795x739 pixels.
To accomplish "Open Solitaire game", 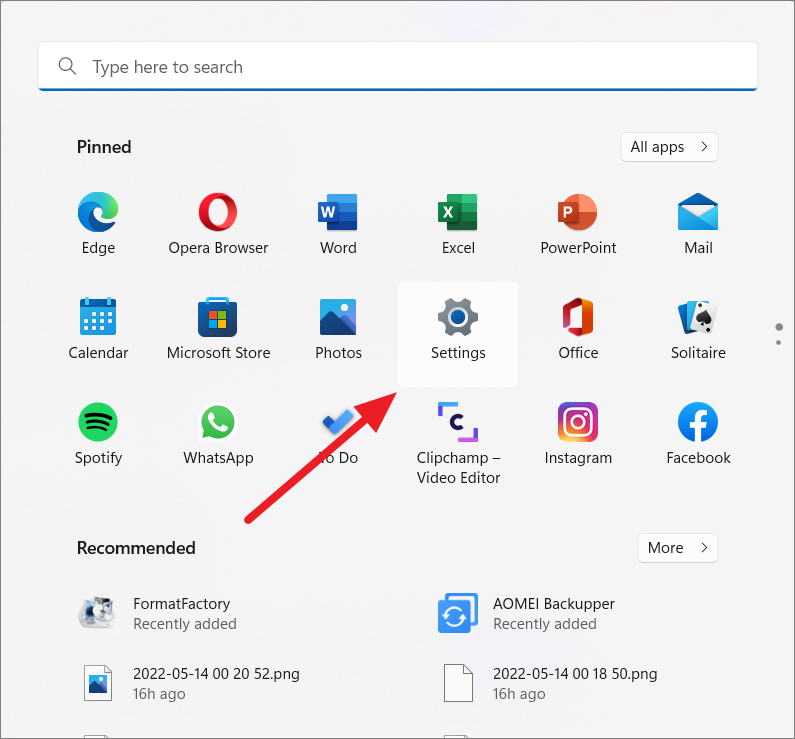I will 698,329.
